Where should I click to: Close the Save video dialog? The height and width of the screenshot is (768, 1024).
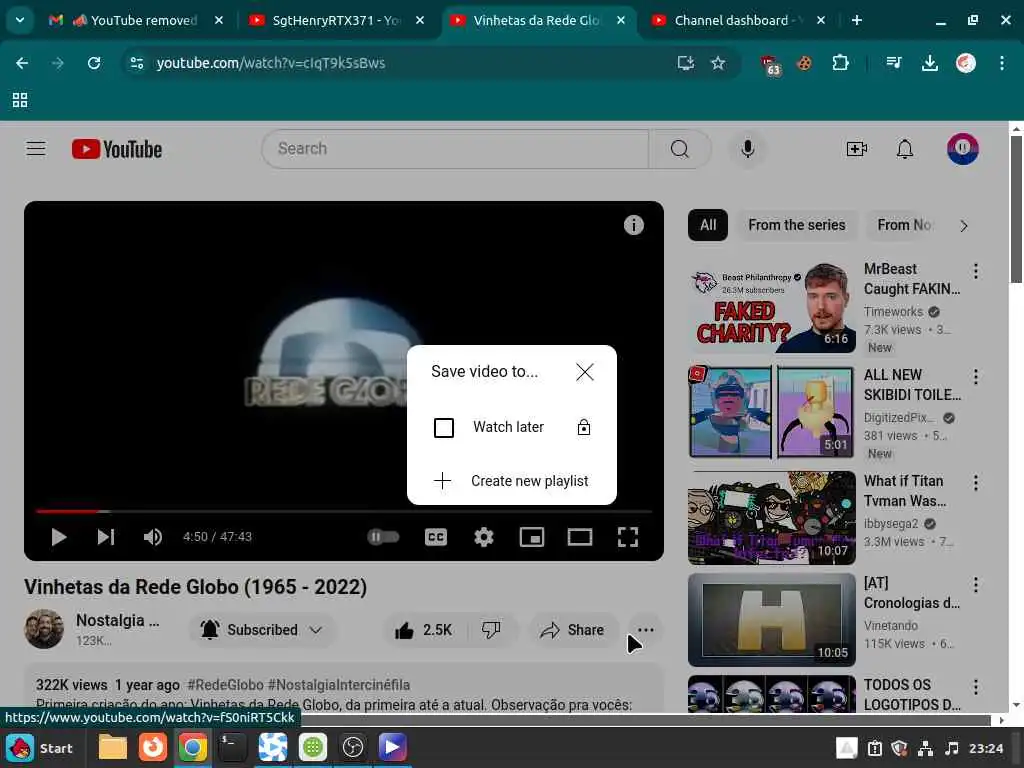click(584, 372)
